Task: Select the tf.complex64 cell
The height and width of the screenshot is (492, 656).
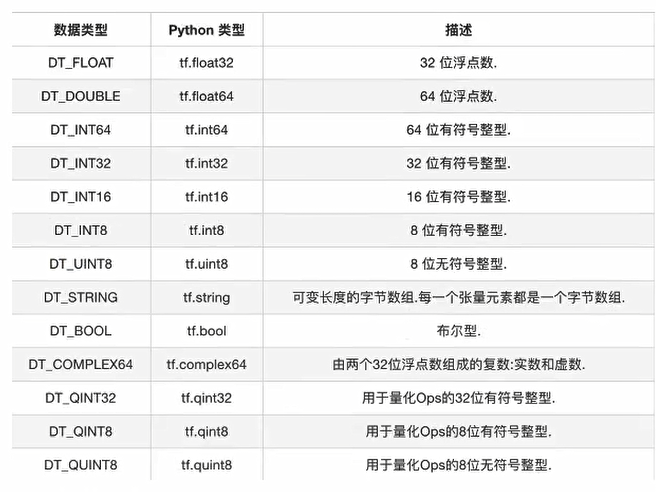Action: (x=207, y=364)
